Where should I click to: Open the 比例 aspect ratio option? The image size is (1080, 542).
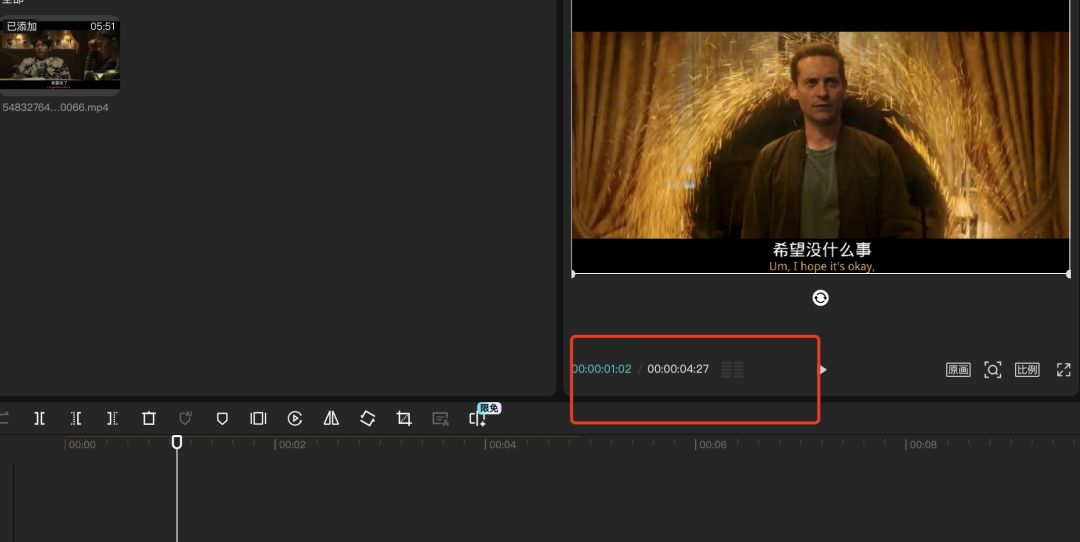[1027, 370]
